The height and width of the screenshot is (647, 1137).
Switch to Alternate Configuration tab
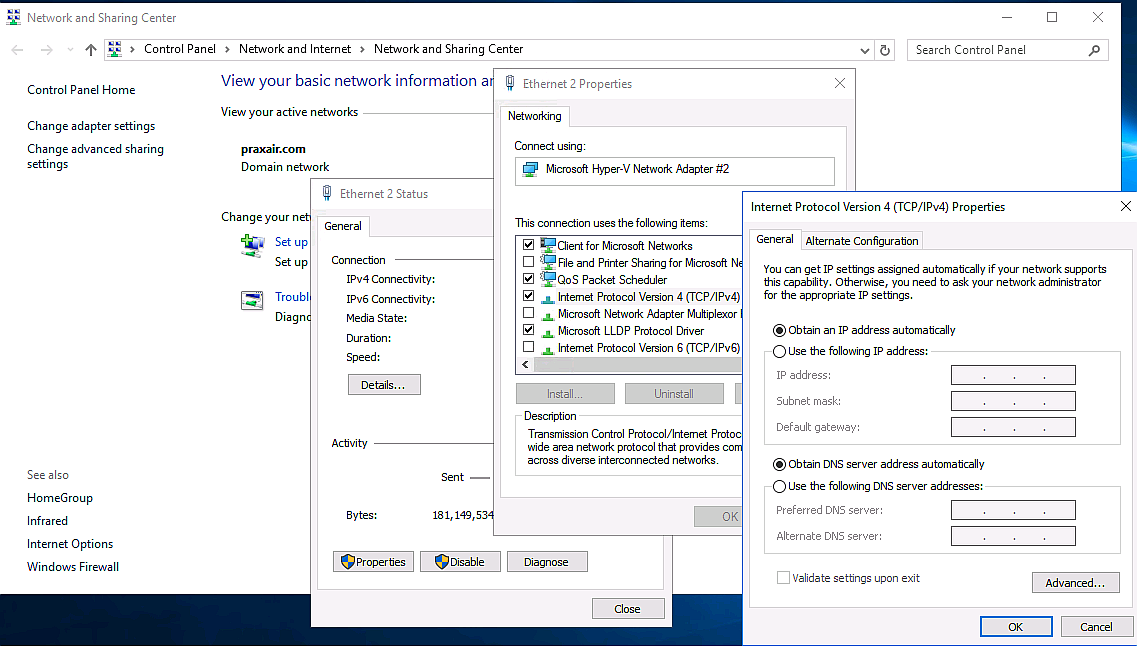pyautogui.click(x=861, y=241)
